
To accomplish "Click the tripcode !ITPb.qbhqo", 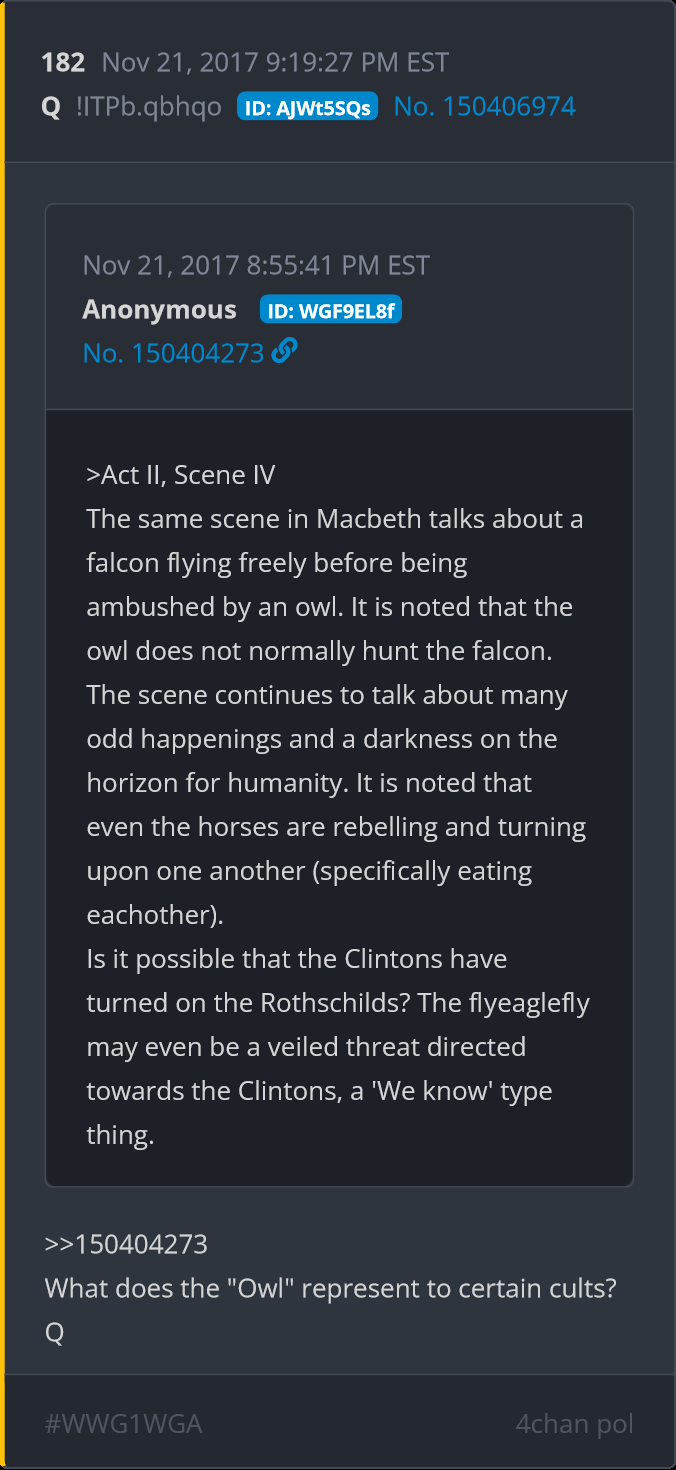I will [x=148, y=107].
